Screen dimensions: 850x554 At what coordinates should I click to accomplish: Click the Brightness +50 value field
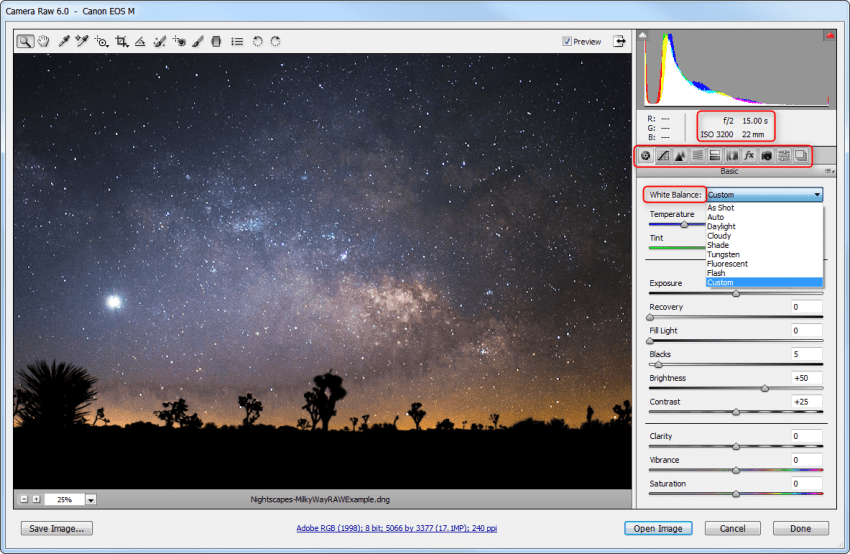(x=806, y=378)
